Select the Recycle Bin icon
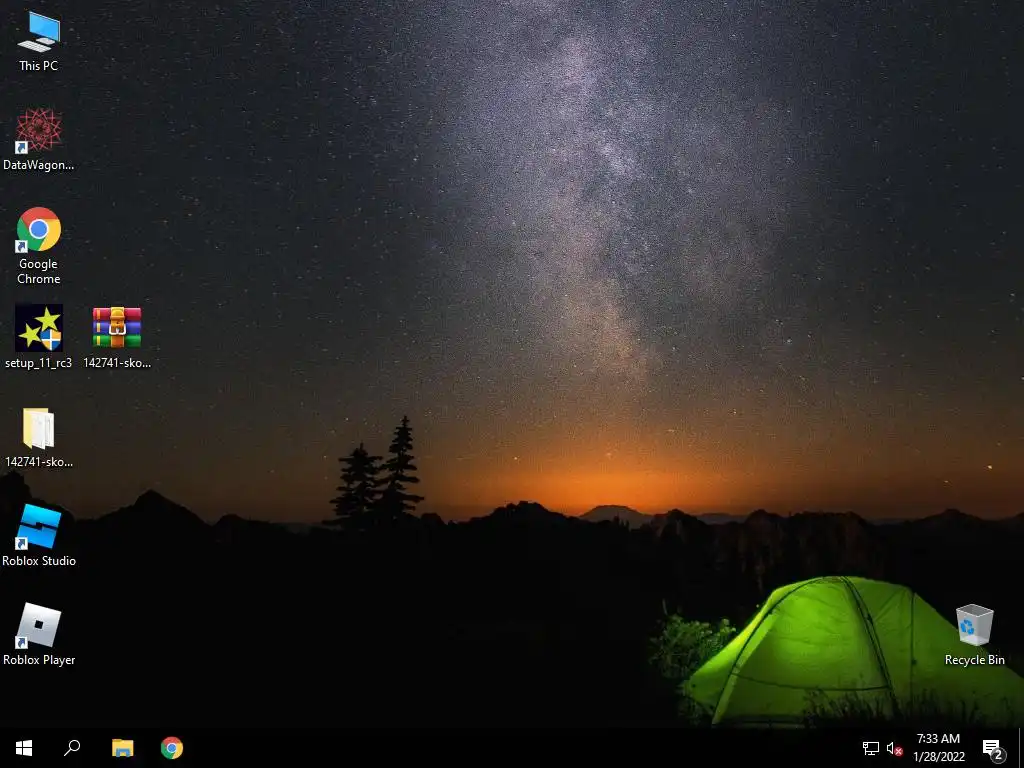Viewport: 1024px width, 768px height. click(974, 635)
